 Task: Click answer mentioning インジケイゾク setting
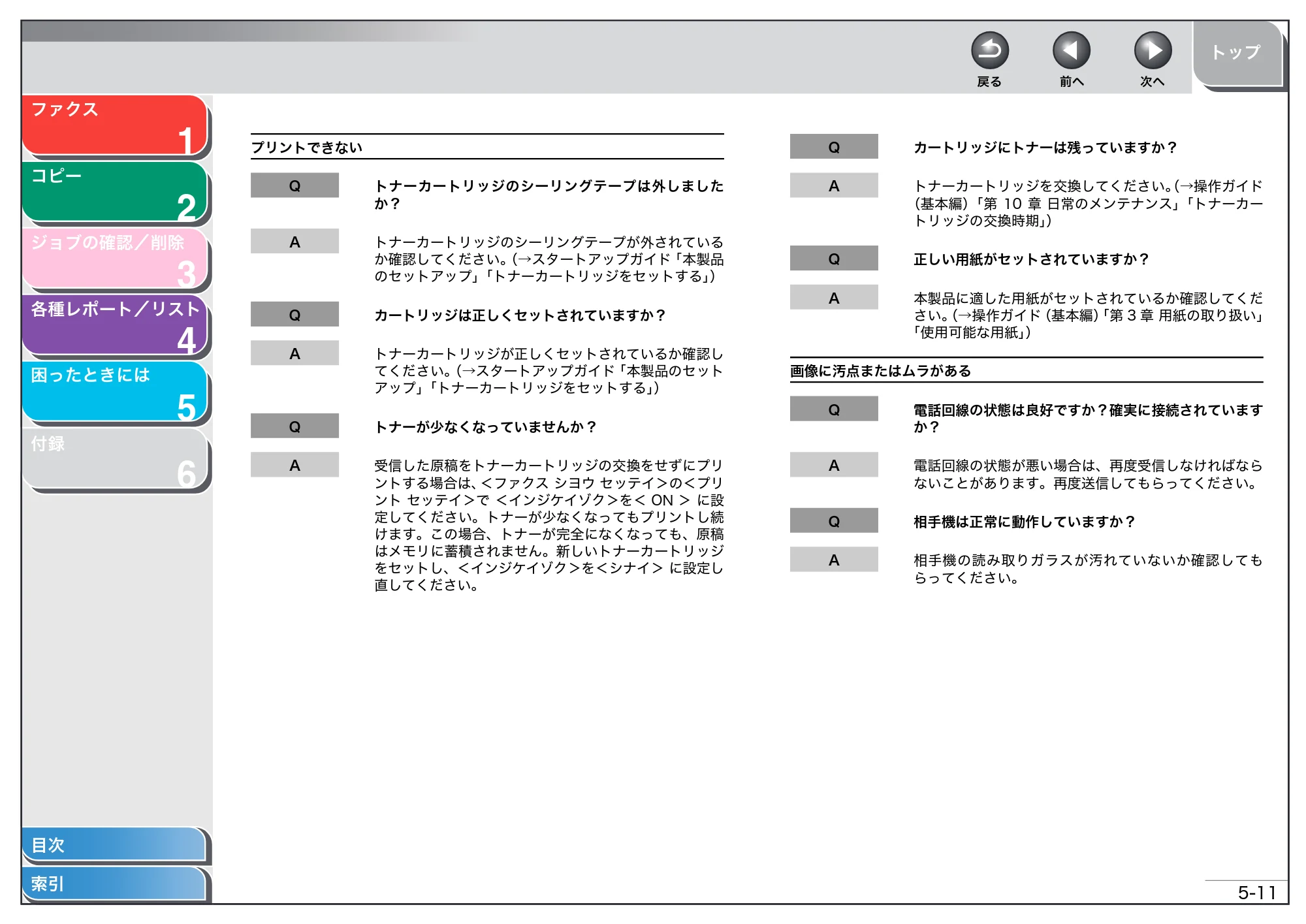[x=549, y=525]
